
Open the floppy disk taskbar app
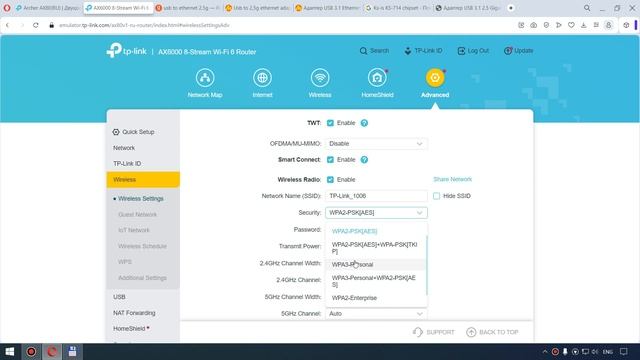point(73,351)
